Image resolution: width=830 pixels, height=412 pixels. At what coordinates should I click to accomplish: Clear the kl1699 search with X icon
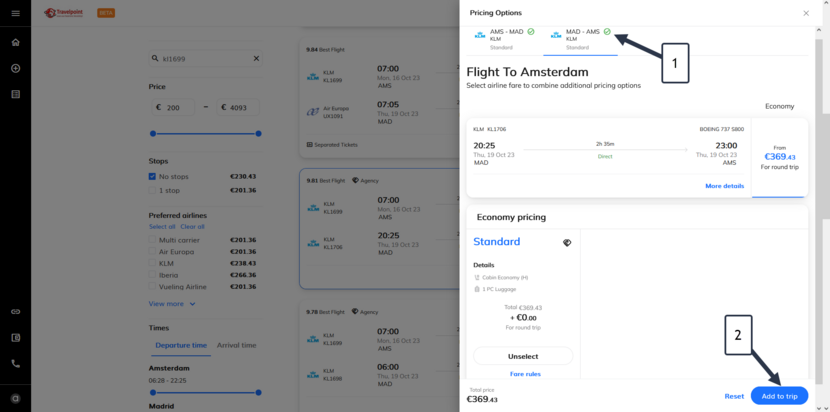click(255, 59)
